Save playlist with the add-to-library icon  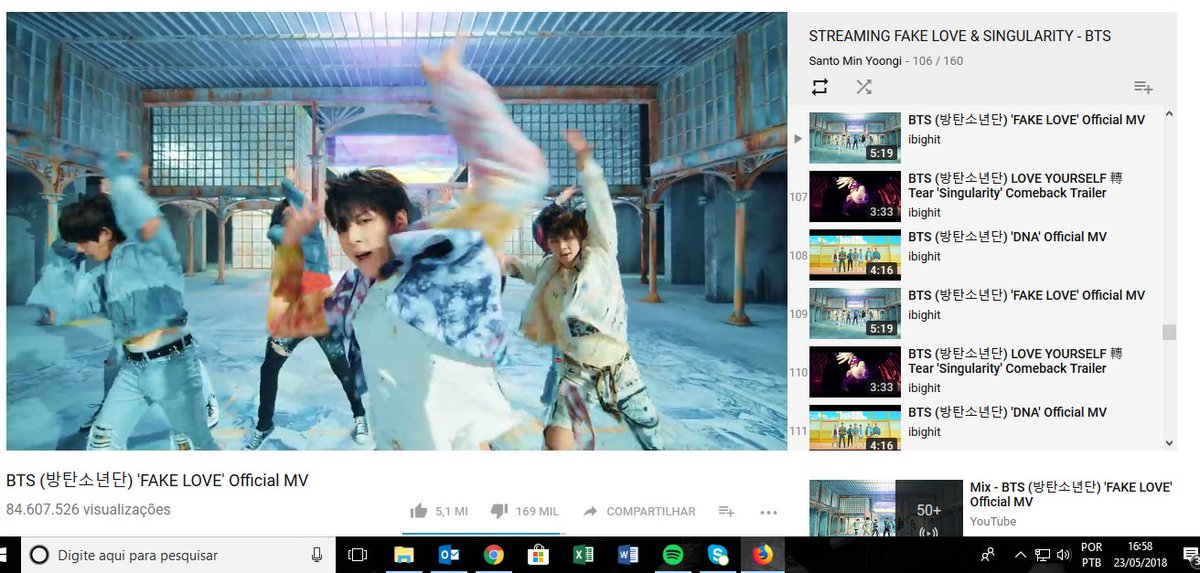[x=1143, y=88]
